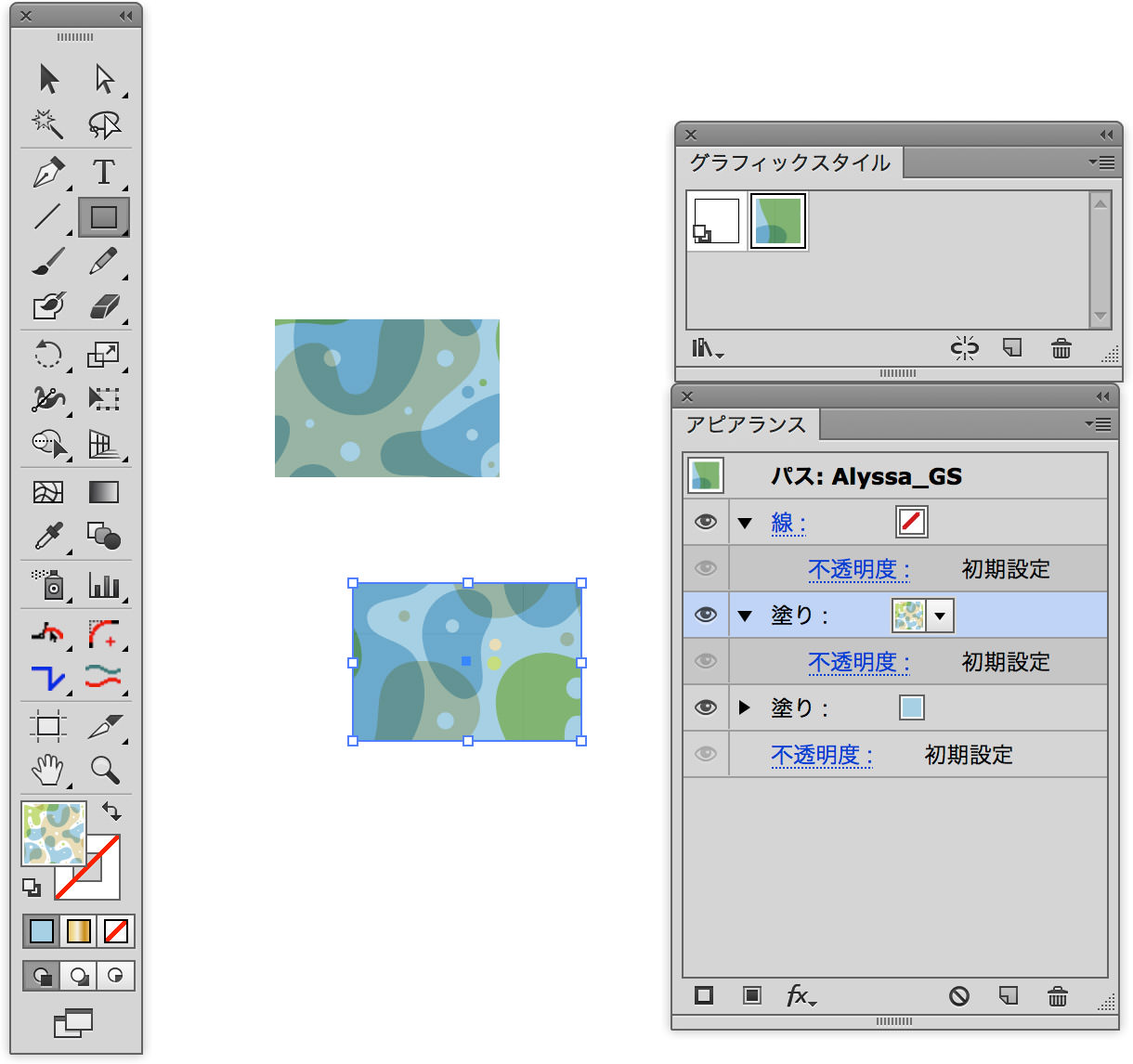Screen dimensions: 1133x1064
Task: Toggle visibility of bottom opacity row
Action: click(706, 754)
